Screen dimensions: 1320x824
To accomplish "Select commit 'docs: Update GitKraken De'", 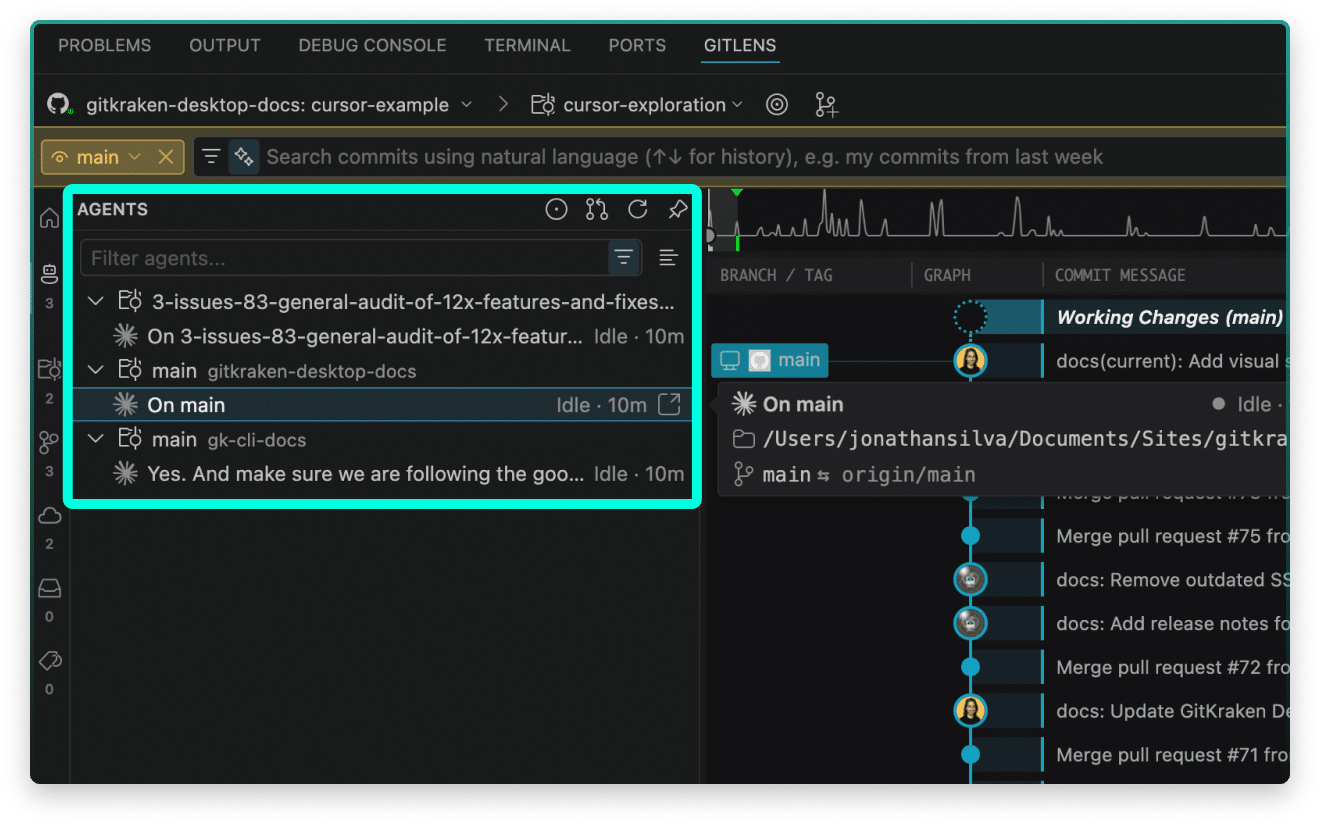I will click(1172, 711).
